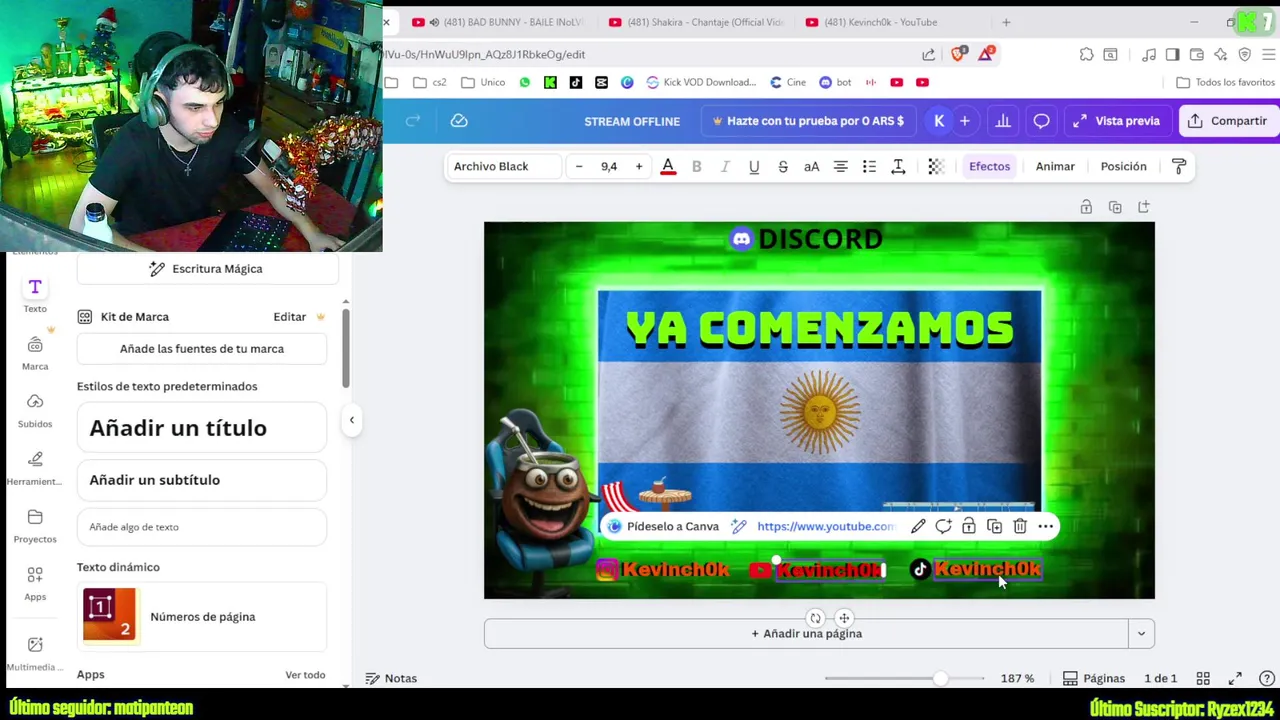Duplicate page icon above canvas
Image resolution: width=1280 pixels, height=720 pixels.
coord(1115,207)
